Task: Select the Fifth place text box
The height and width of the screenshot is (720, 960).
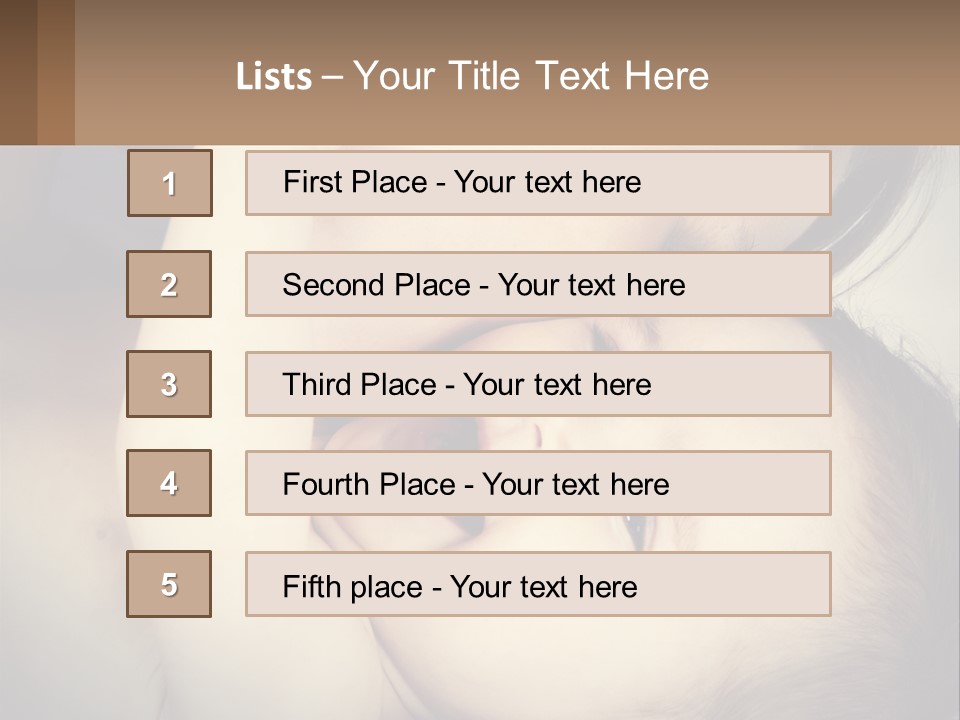Action: tap(538, 584)
